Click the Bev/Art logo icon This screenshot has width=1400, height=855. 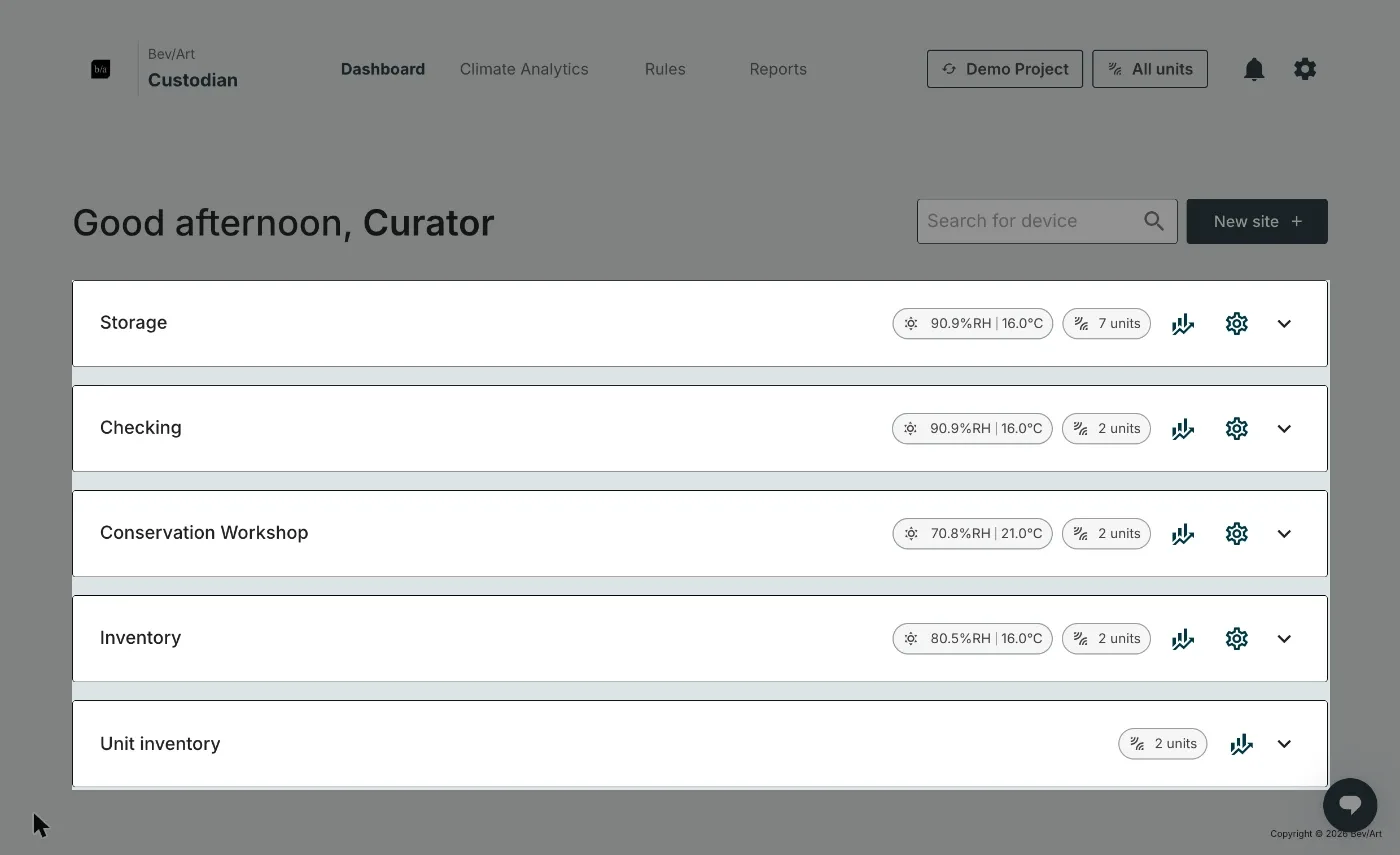click(101, 69)
